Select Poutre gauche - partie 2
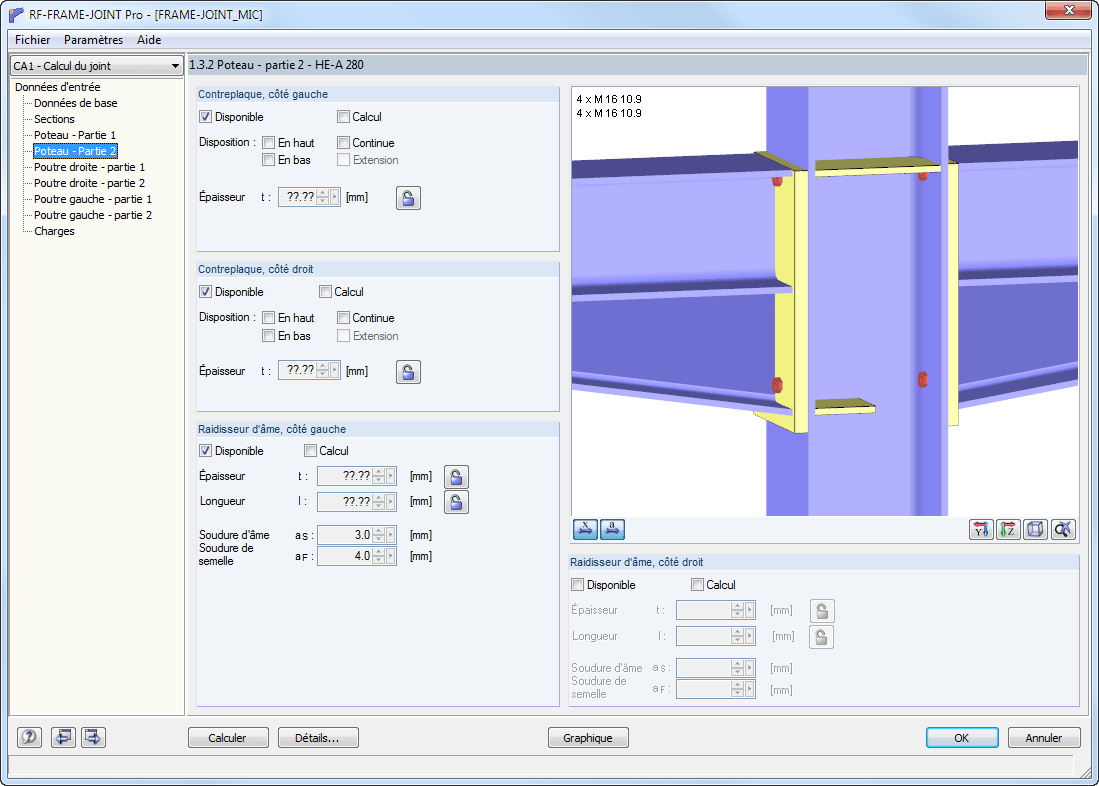The height and width of the screenshot is (786, 1099). [x=93, y=215]
